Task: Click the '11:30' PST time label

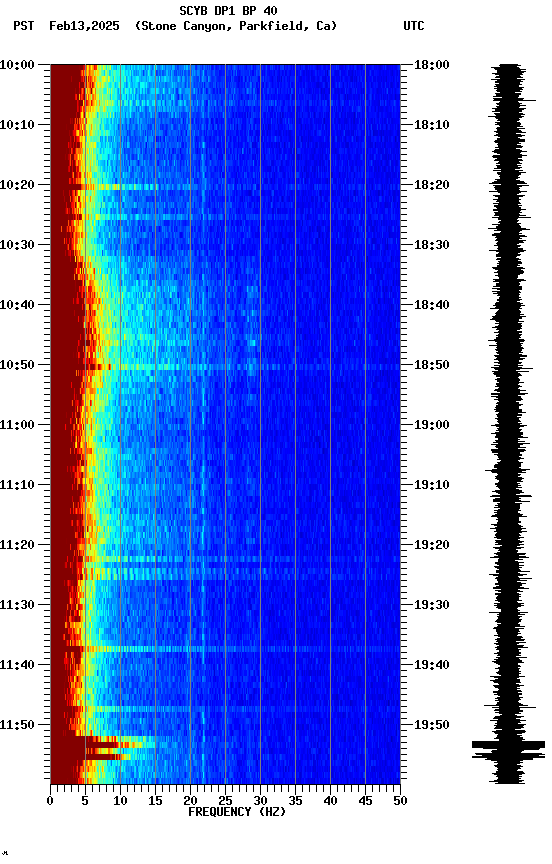Action: [17, 606]
